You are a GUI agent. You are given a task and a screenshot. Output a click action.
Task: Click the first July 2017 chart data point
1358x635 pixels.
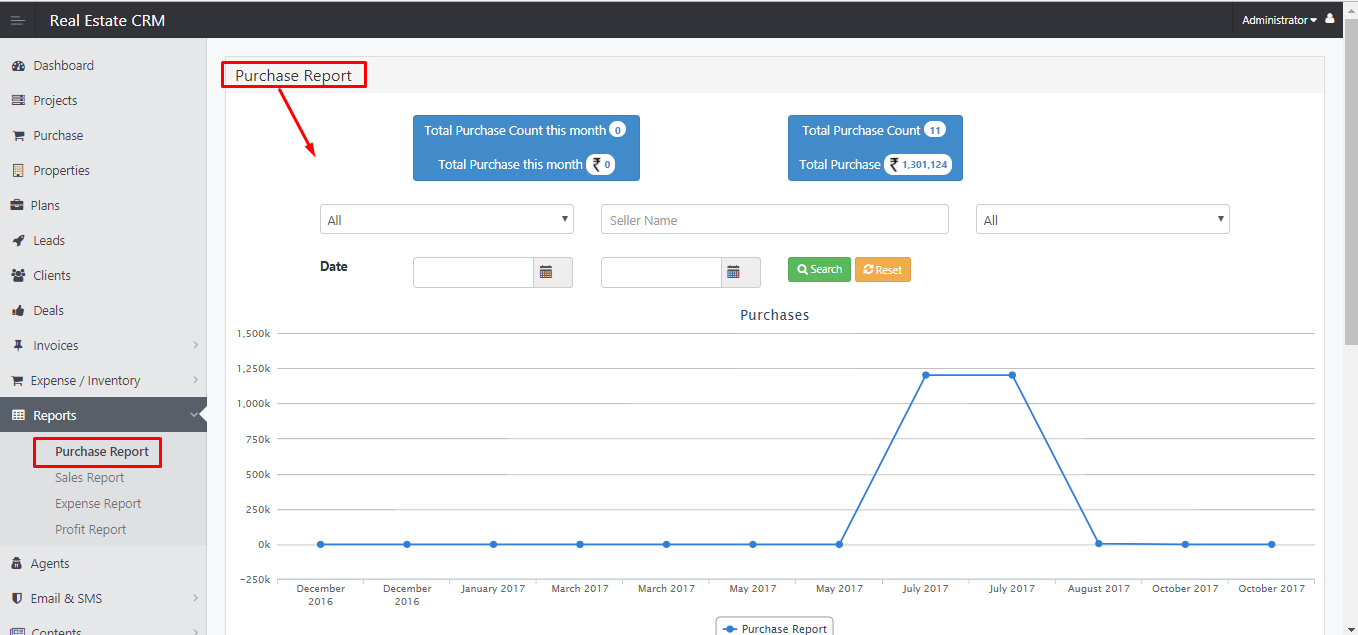point(926,375)
